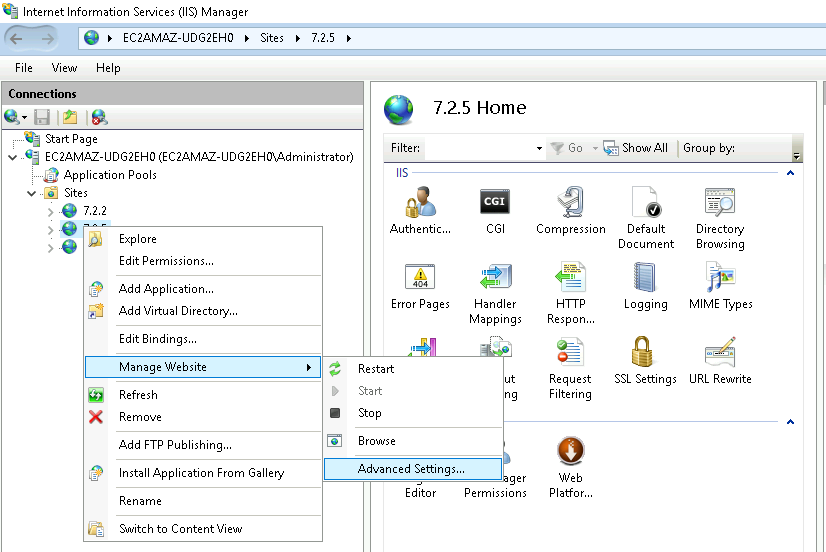
Task: Collapse the IIS section group
Action: (790, 173)
